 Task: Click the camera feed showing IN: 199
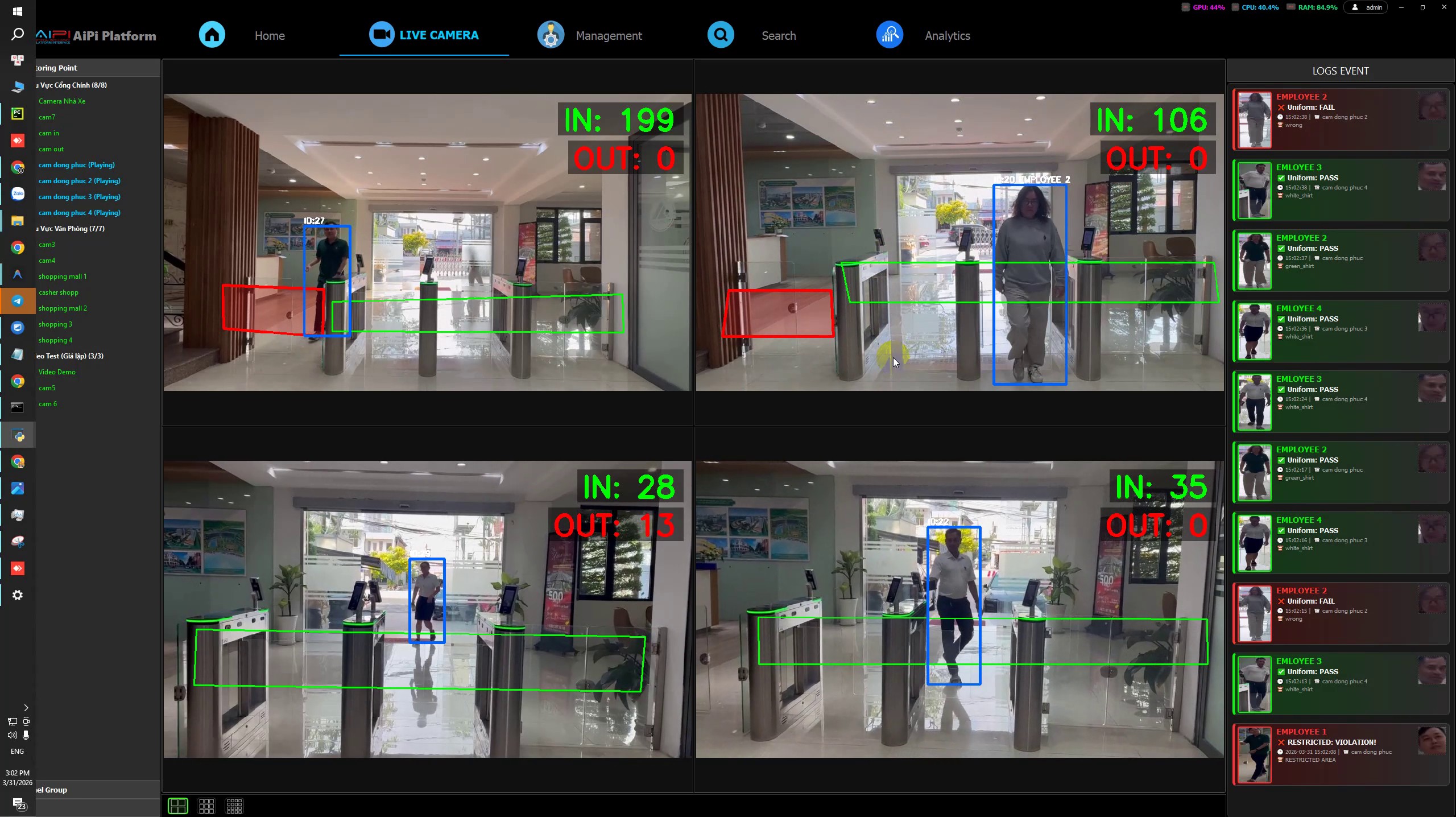(428, 242)
